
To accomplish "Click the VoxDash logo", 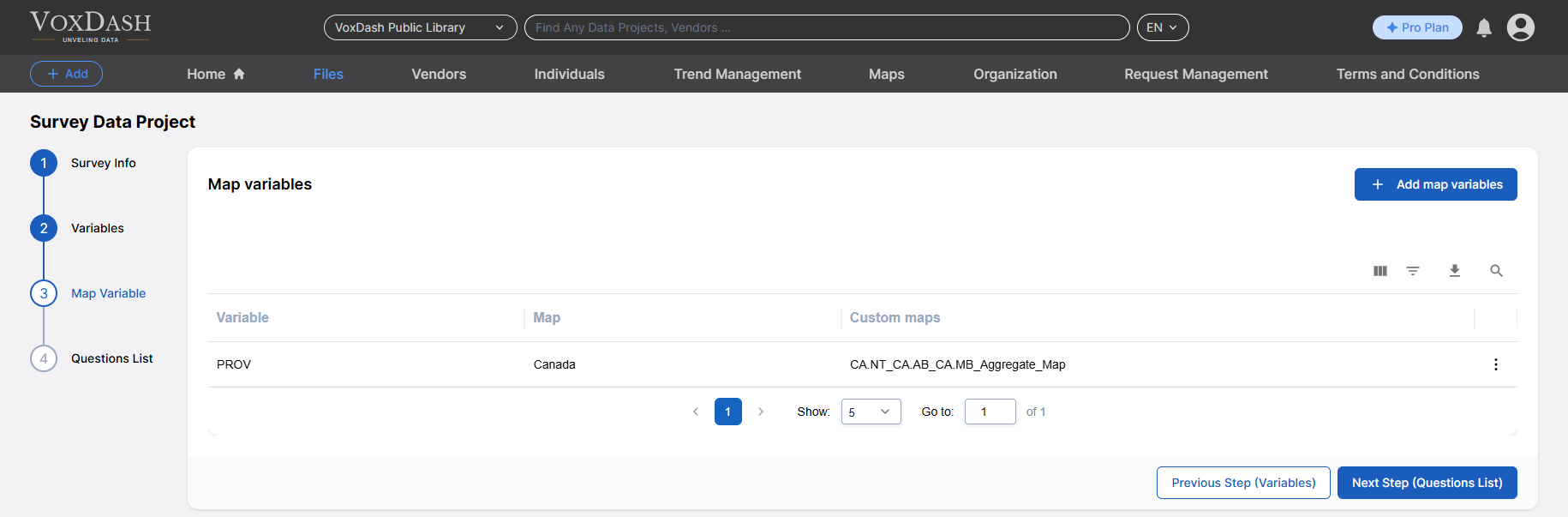I will point(91,27).
